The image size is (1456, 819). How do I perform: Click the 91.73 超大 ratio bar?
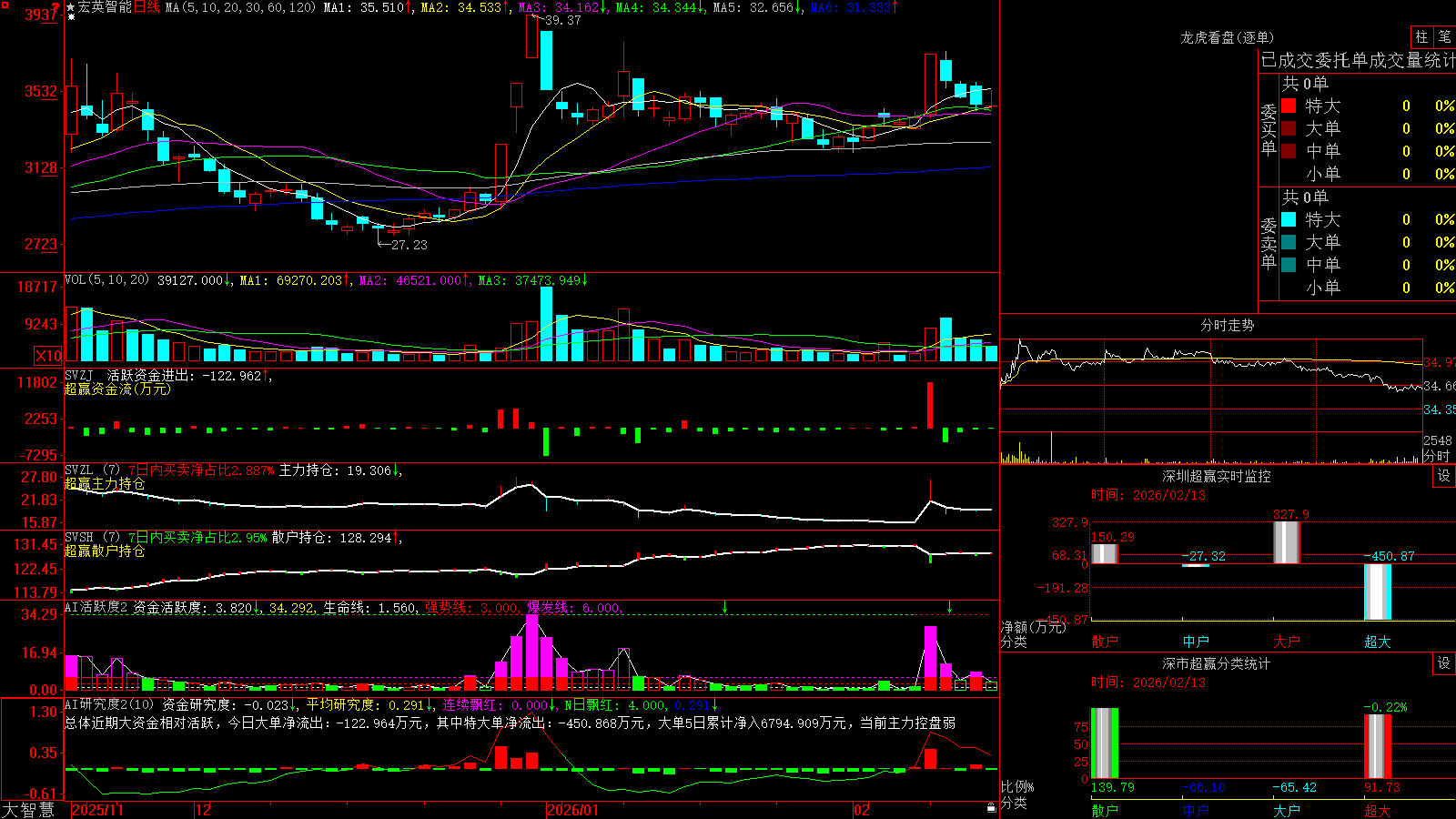[x=1378, y=746]
